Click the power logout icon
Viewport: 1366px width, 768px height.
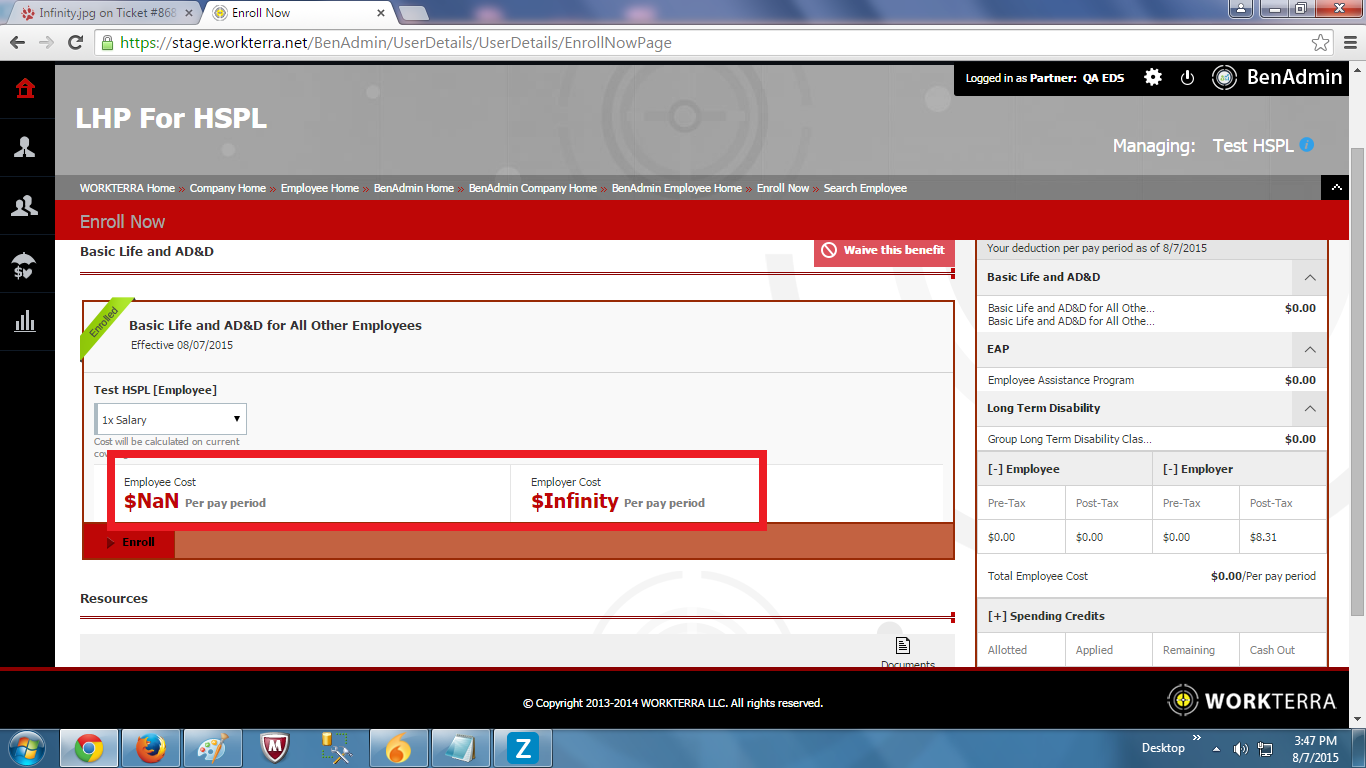tap(1187, 77)
